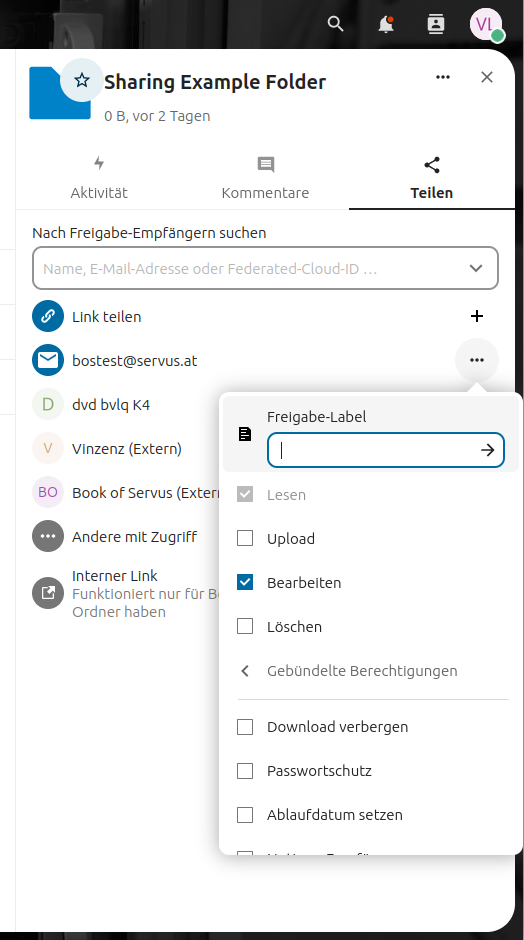524x940 pixels.
Task: Click the Interner Link entry
Action: coord(126,593)
